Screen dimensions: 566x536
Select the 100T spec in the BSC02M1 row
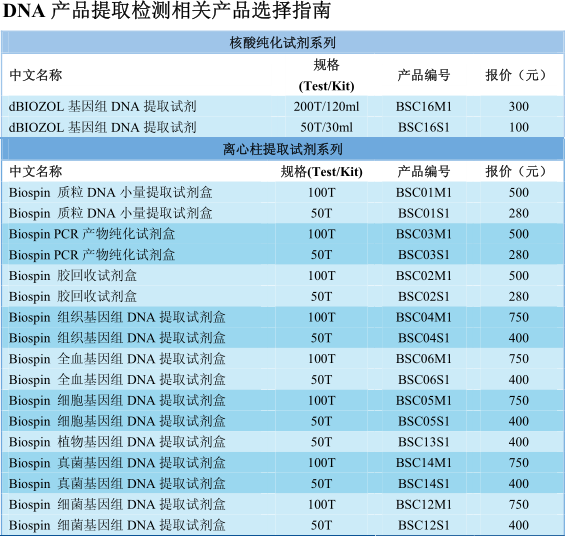(x=321, y=276)
